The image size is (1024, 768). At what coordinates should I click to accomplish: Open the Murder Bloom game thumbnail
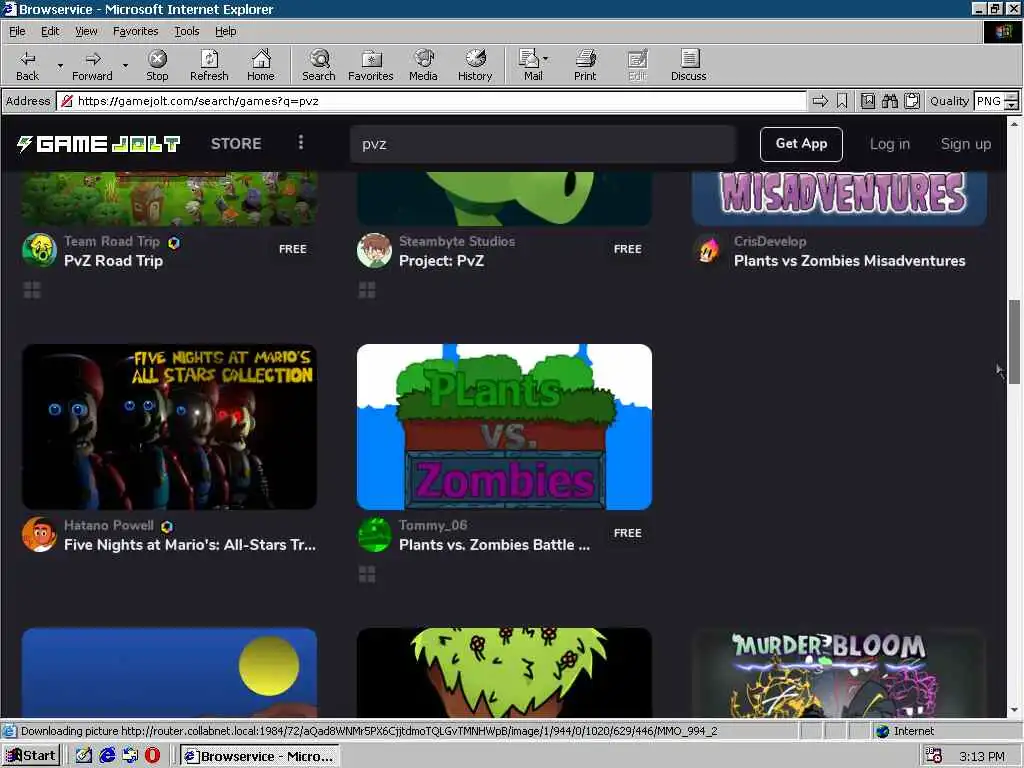coord(839,673)
